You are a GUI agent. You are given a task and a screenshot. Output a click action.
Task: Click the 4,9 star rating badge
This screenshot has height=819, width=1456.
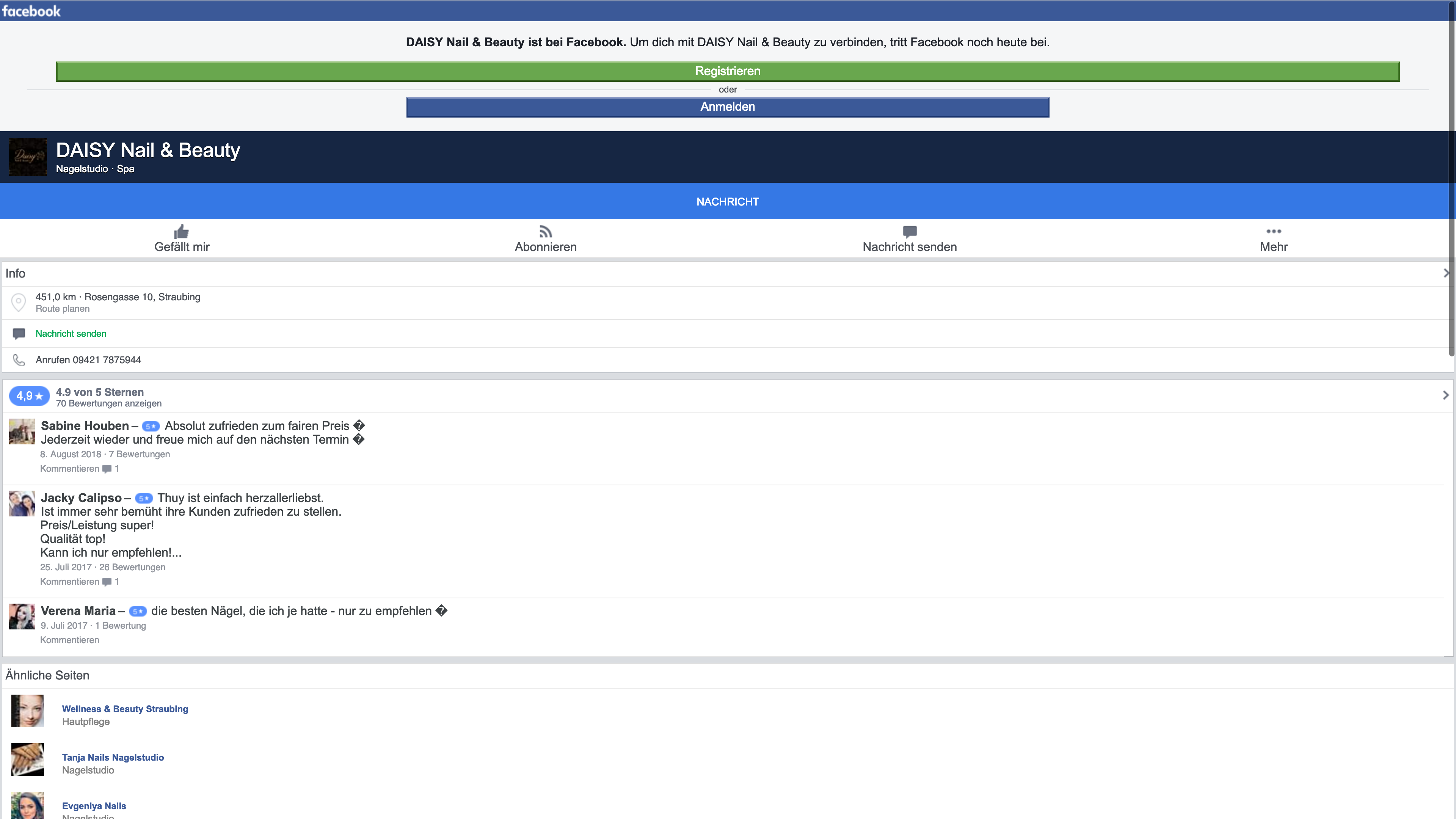30,396
